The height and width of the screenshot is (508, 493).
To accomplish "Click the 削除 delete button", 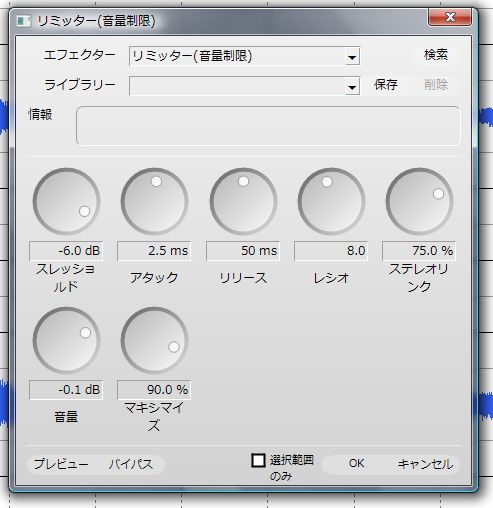I will [x=436, y=85].
